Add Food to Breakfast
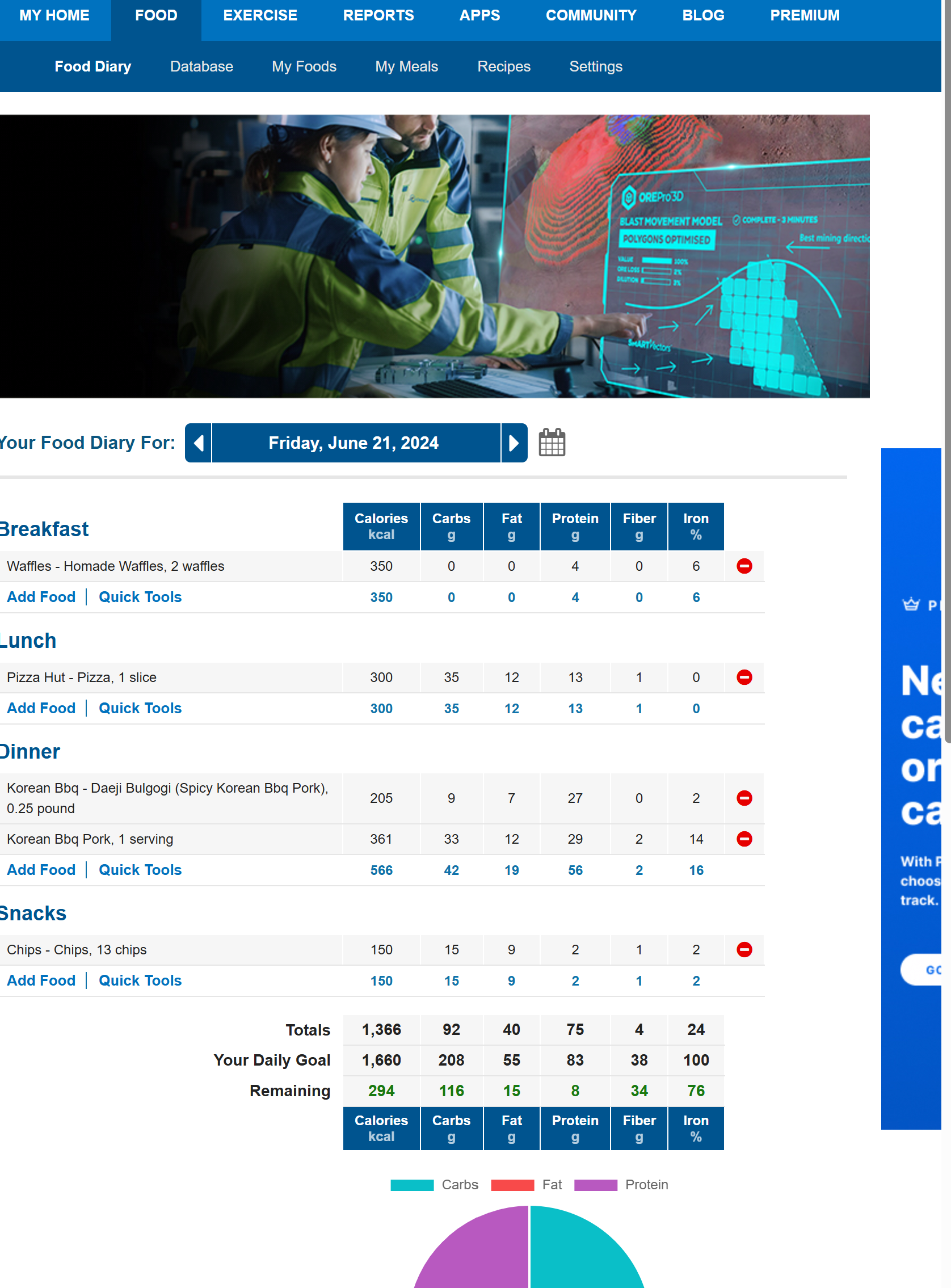This screenshot has height=1288, width=951. click(41, 597)
